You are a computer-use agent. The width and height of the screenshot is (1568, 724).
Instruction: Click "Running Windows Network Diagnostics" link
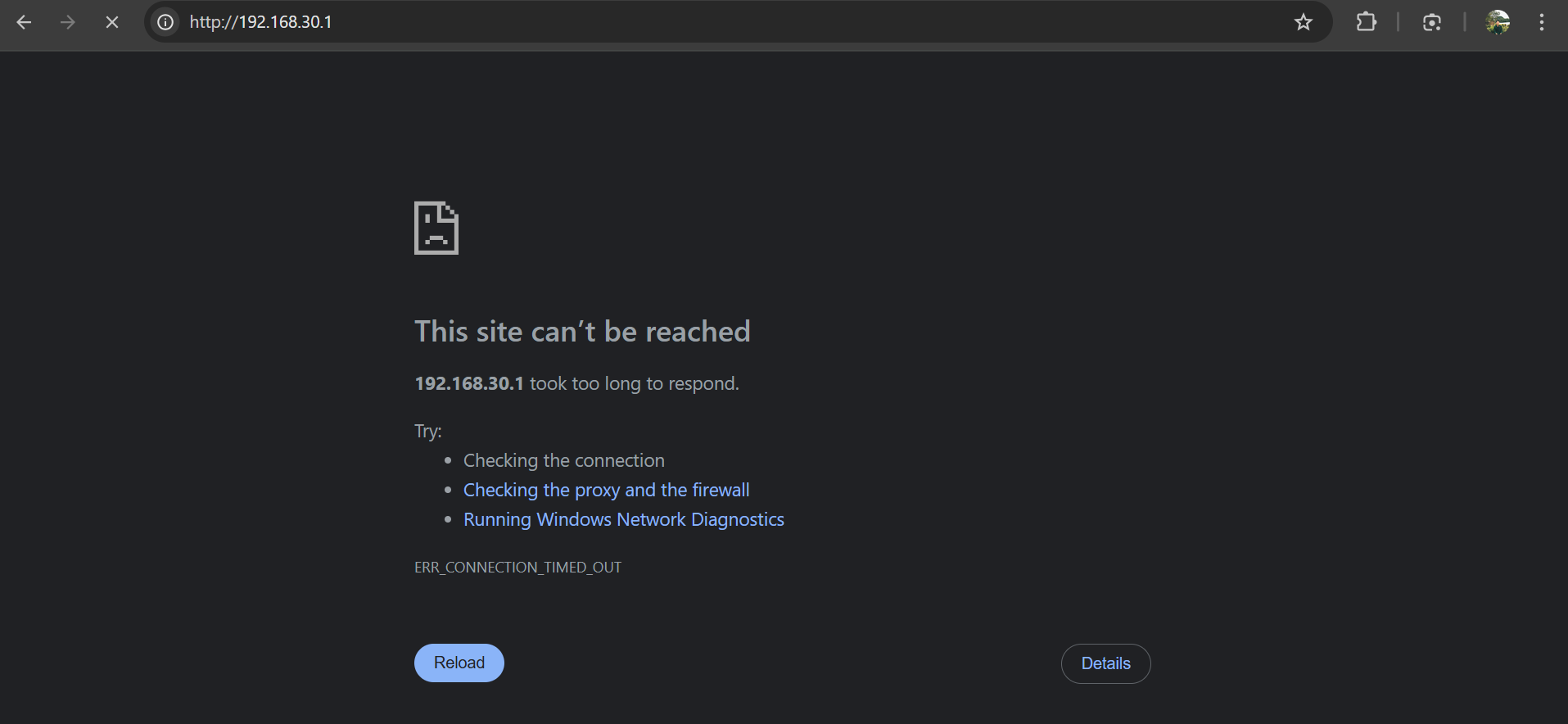pyautogui.click(x=623, y=519)
